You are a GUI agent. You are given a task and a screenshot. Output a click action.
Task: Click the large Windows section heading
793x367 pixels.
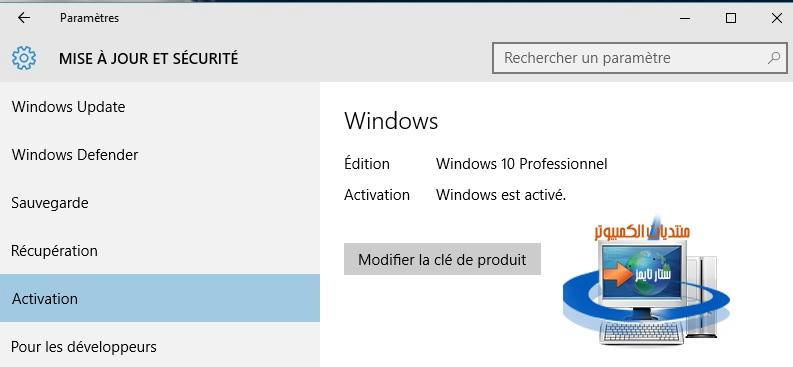[x=391, y=121]
